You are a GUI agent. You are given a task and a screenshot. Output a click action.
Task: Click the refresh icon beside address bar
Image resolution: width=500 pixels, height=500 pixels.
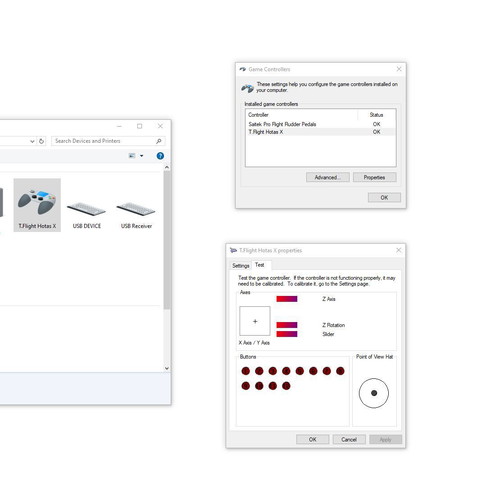click(41, 141)
